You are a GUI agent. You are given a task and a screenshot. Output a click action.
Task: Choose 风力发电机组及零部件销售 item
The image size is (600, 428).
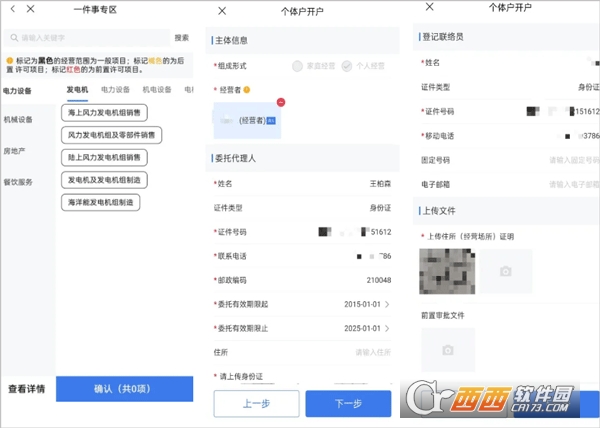[111, 135]
